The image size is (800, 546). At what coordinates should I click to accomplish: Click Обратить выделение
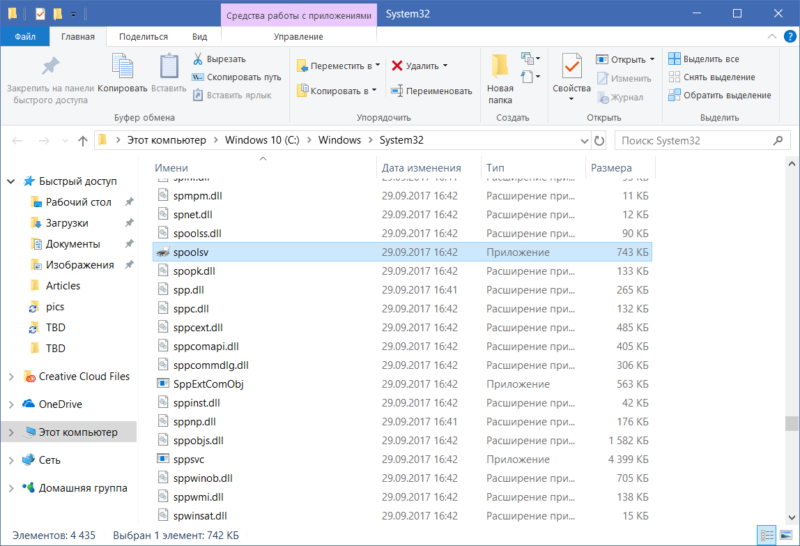[720, 95]
